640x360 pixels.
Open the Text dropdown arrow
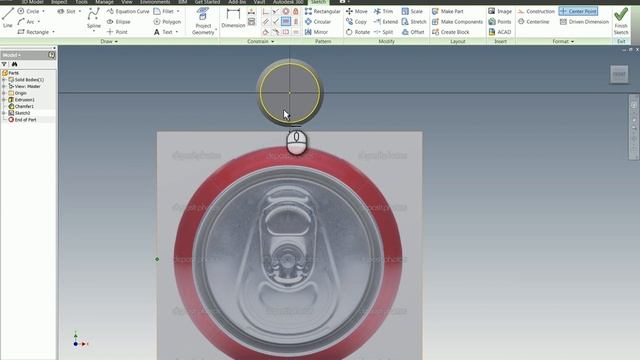coord(177,32)
